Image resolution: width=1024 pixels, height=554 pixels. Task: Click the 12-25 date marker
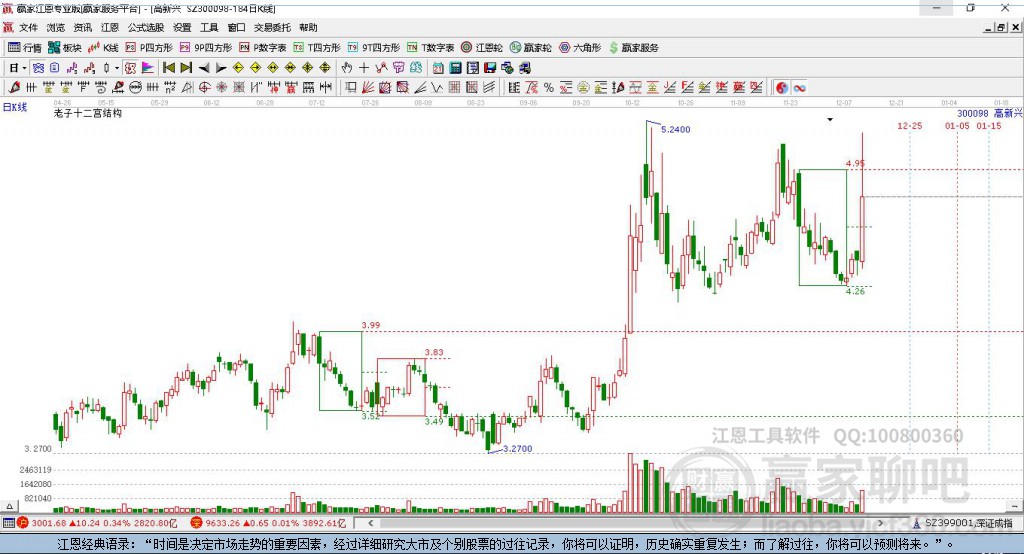point(910,125)
